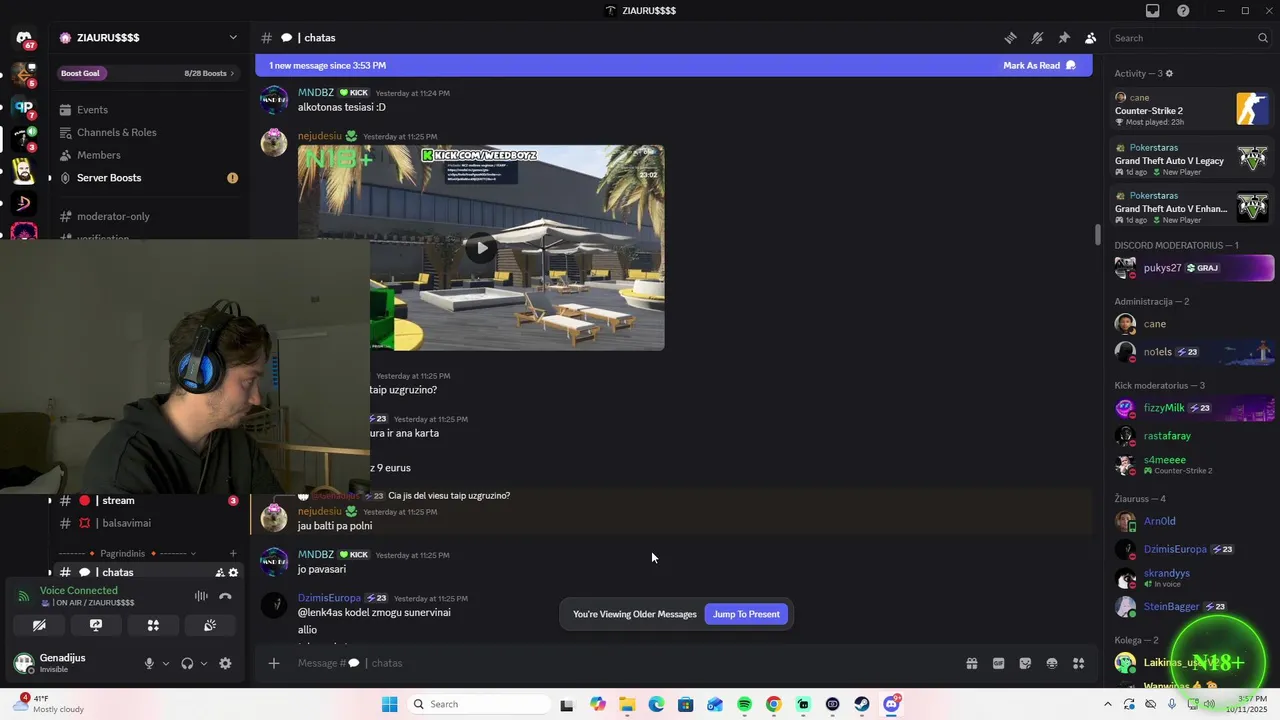Go to moderator-only channel
Viewport: 1280px width, 720px height.
147,216
